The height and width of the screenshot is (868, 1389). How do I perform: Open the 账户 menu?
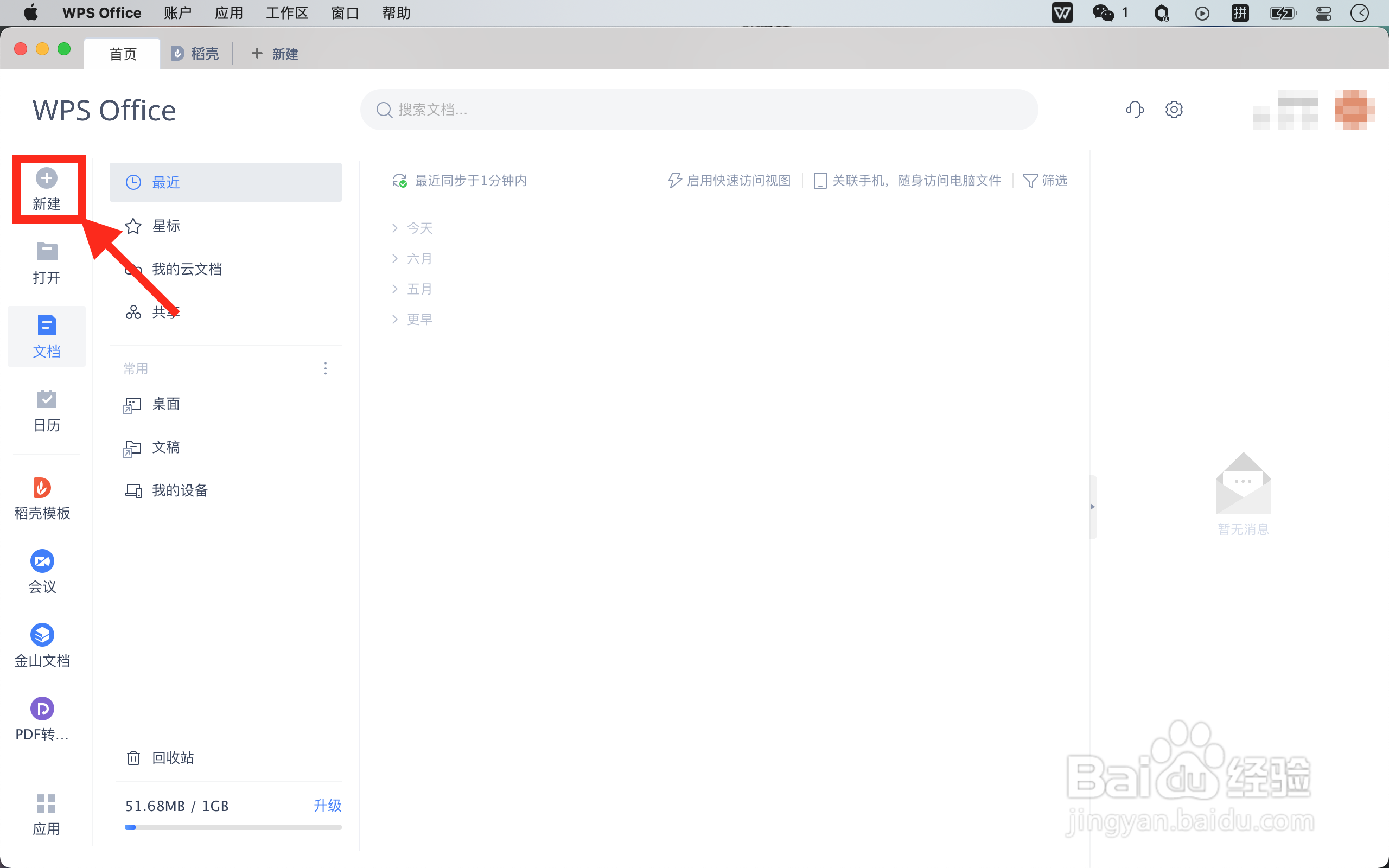coord(177,12)
